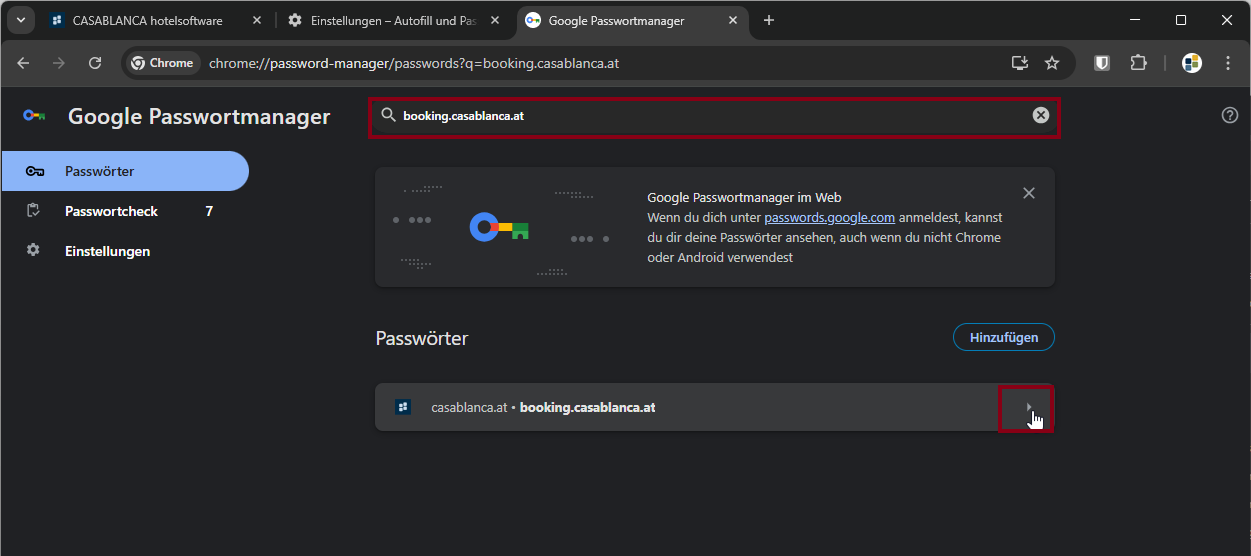Screen dimensions: 1251x556
Task: Dismiss the Passwortmanager im Web banner
Action: [x=1029, y=193]
